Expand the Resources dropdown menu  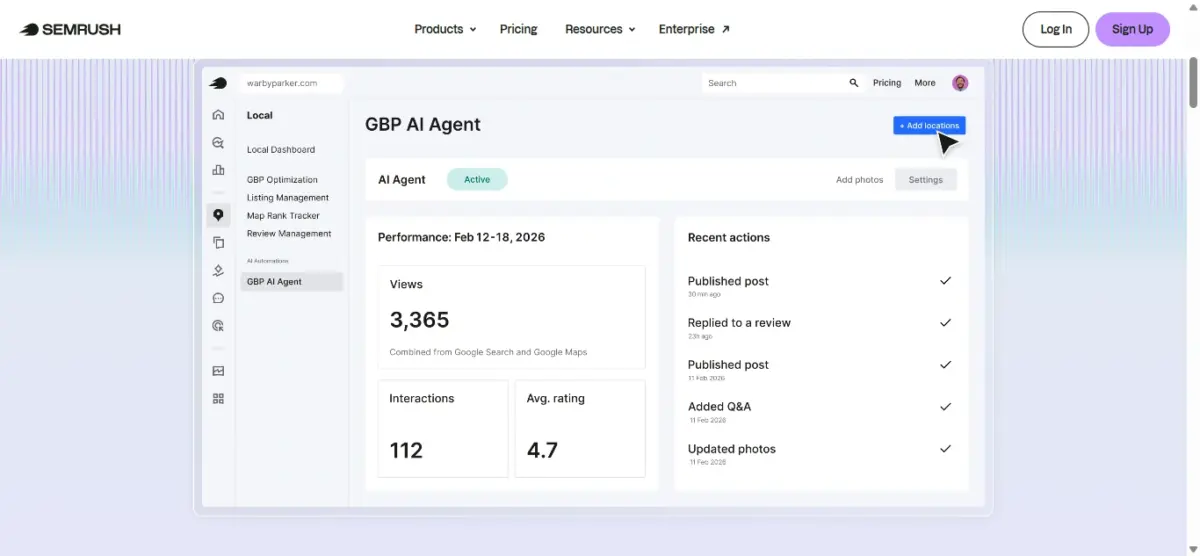[600, 29]
